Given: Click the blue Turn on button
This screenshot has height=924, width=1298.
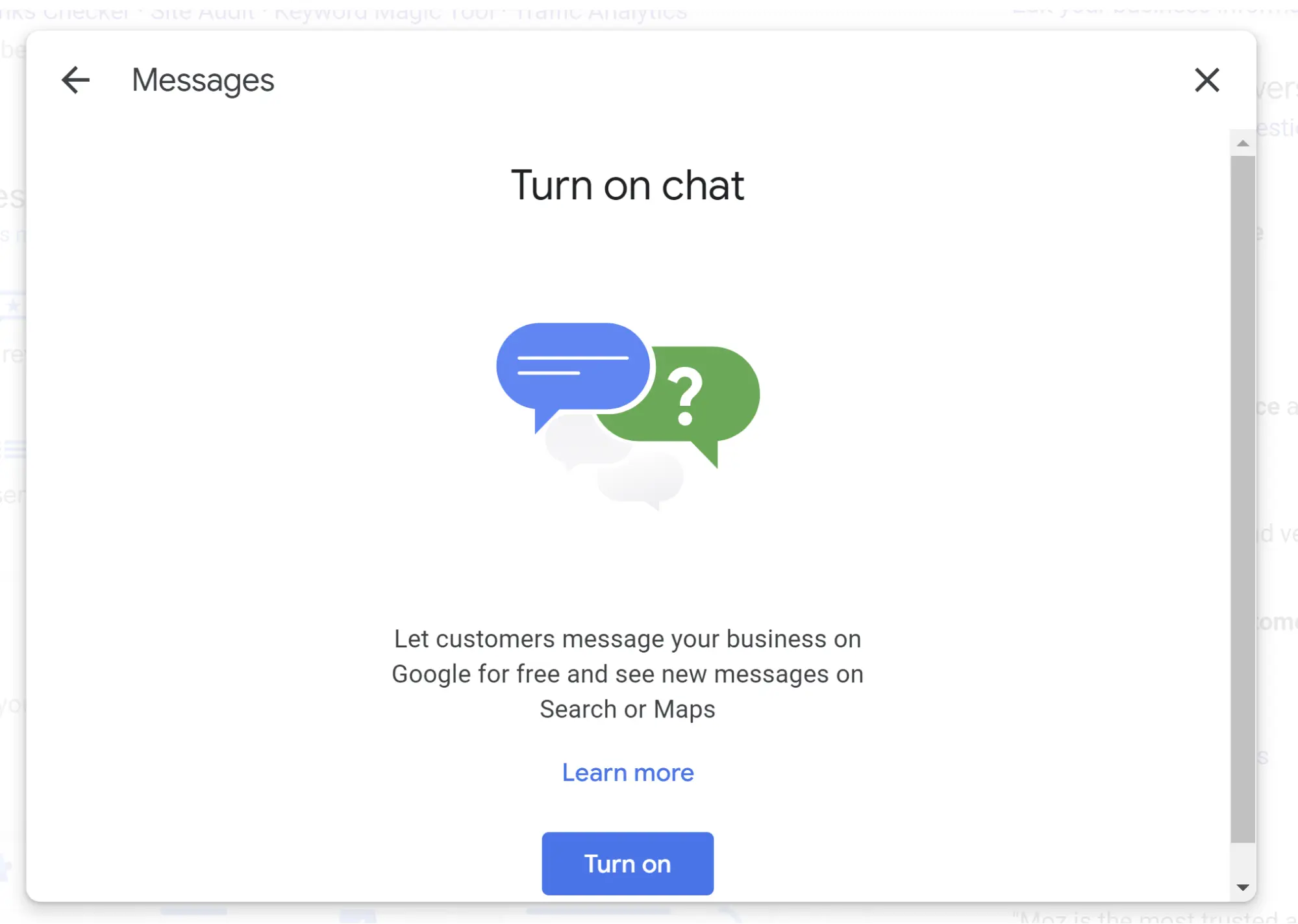Looking at the screenshot, I should click(627, 863).
